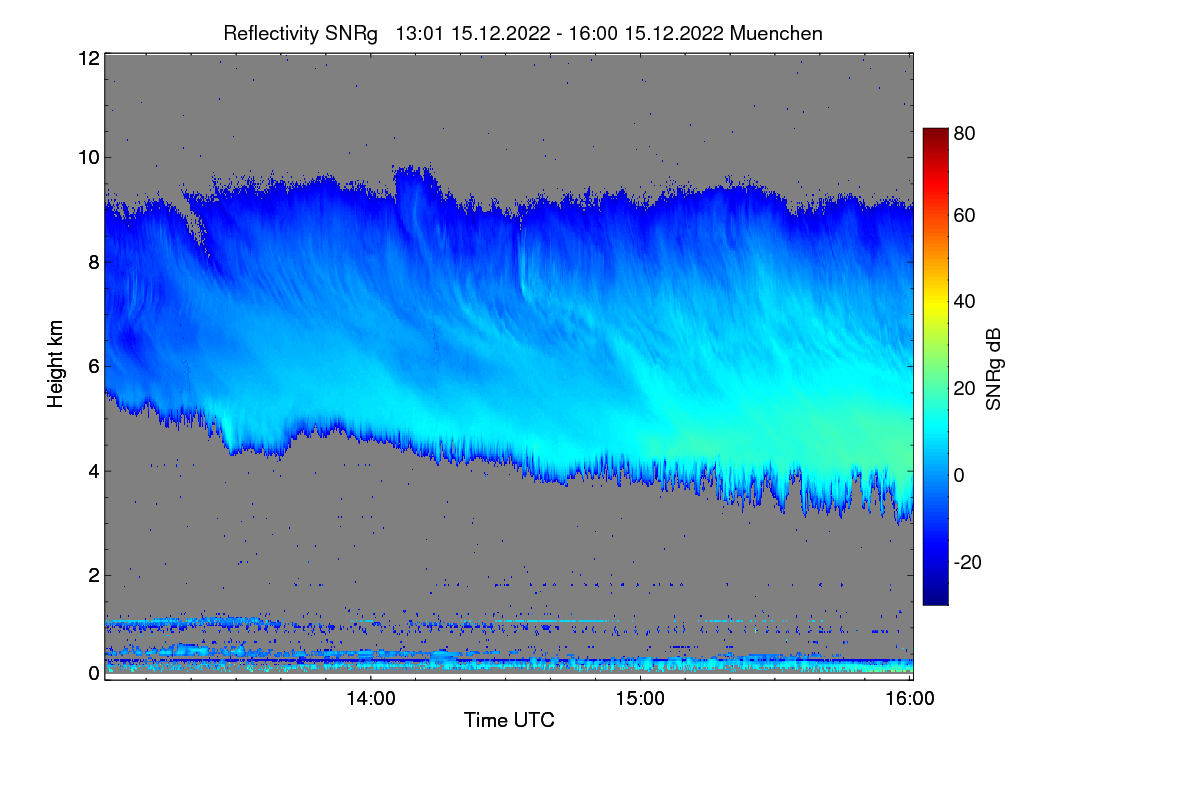Click the colorbar value 60
The height and width of the screenshot is (800, 1200).
(965, 215)
